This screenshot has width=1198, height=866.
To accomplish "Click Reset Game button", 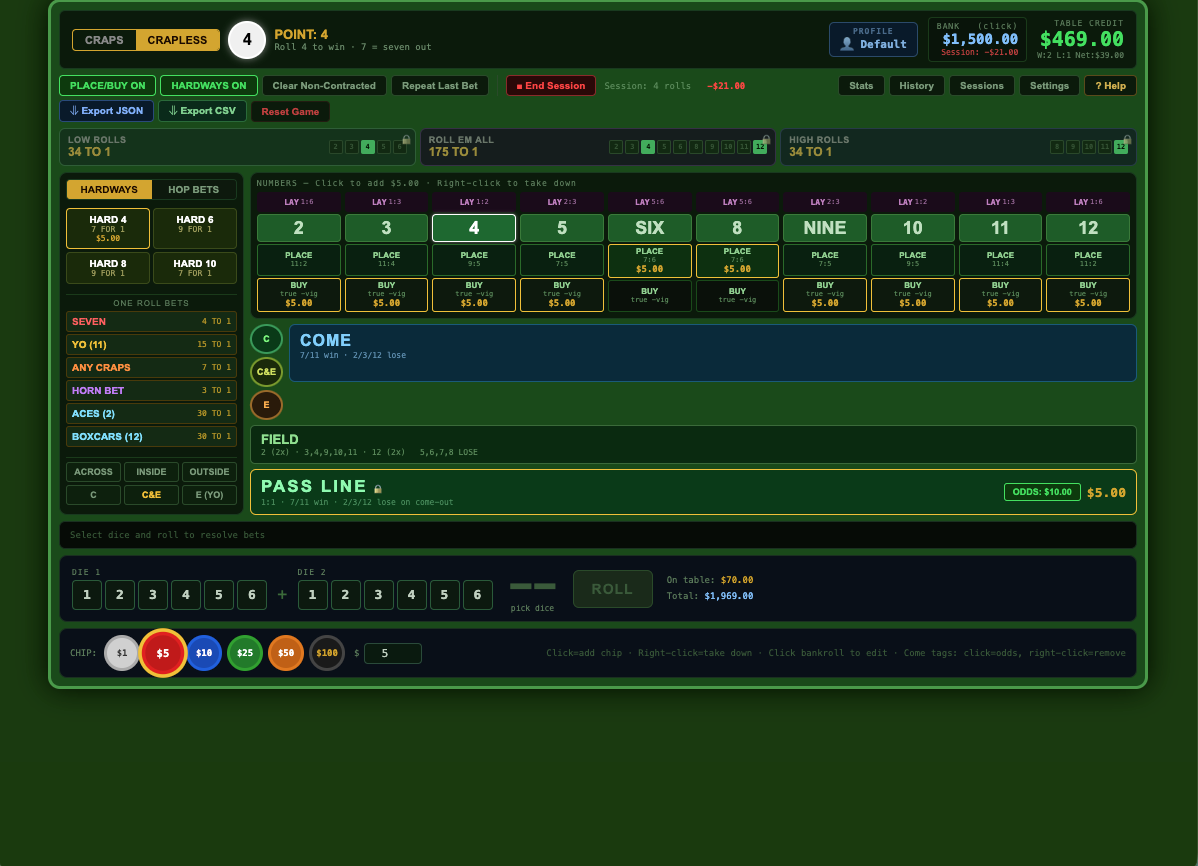I will point(290,112).
